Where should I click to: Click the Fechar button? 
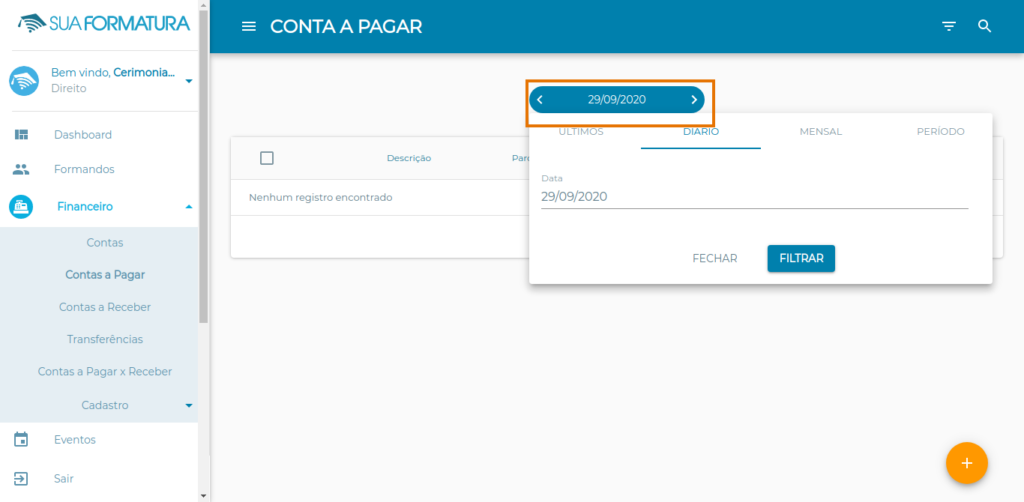point(714,258)
